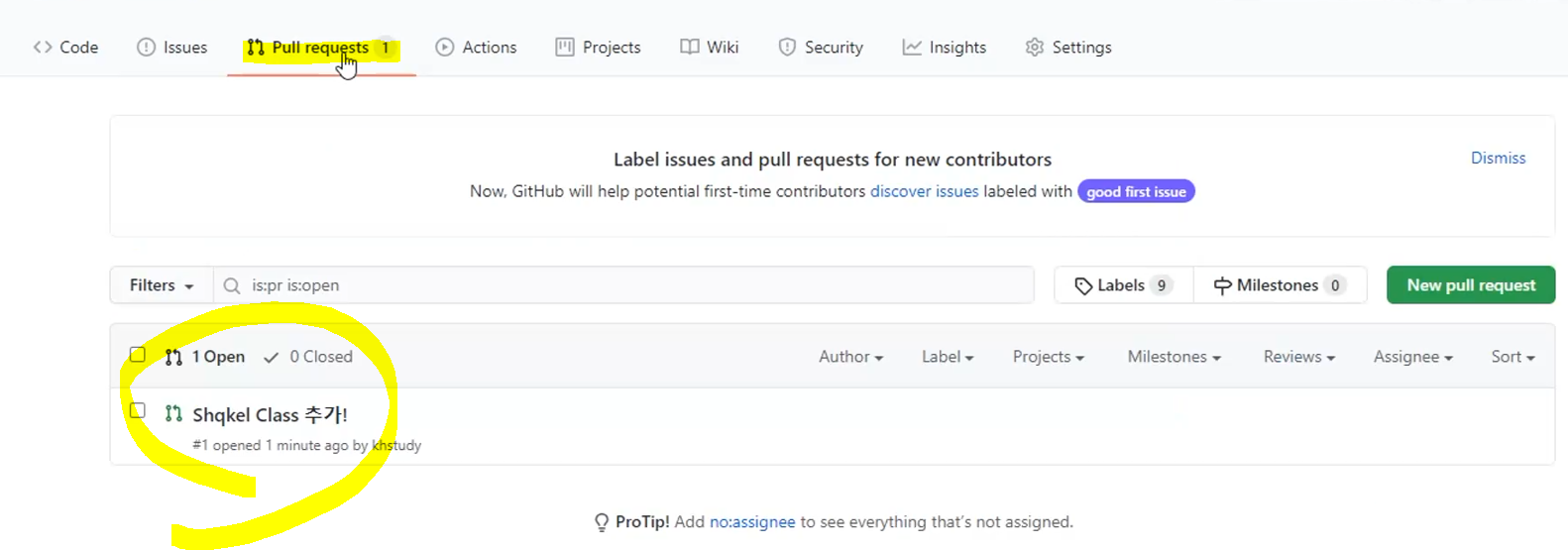The image size is (1568, 550).
Task: Follow the 'discover issues' link
Action: 924,191
